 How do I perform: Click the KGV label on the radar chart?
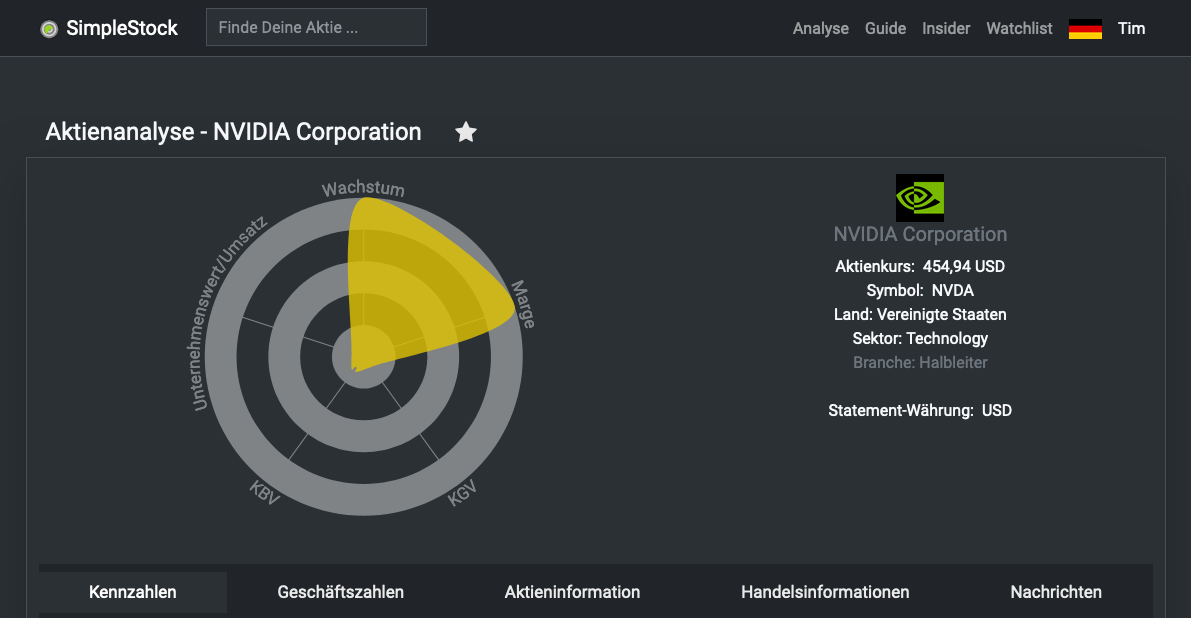462,493
